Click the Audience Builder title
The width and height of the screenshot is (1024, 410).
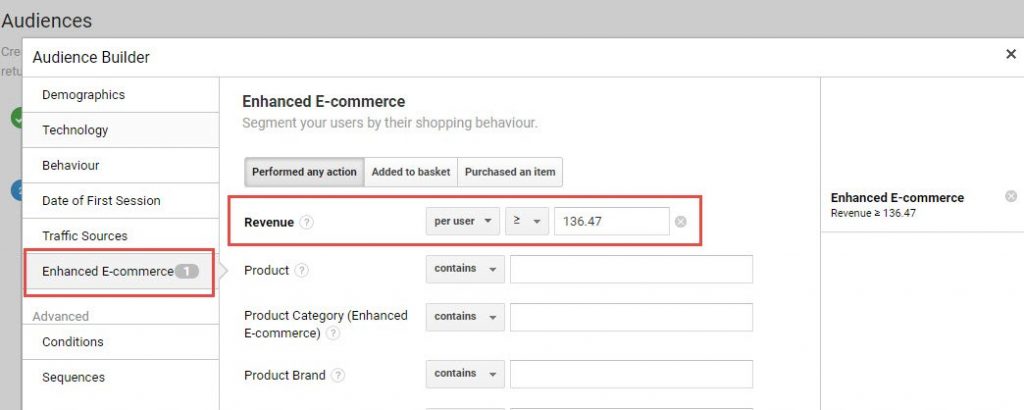pos(91,57)
